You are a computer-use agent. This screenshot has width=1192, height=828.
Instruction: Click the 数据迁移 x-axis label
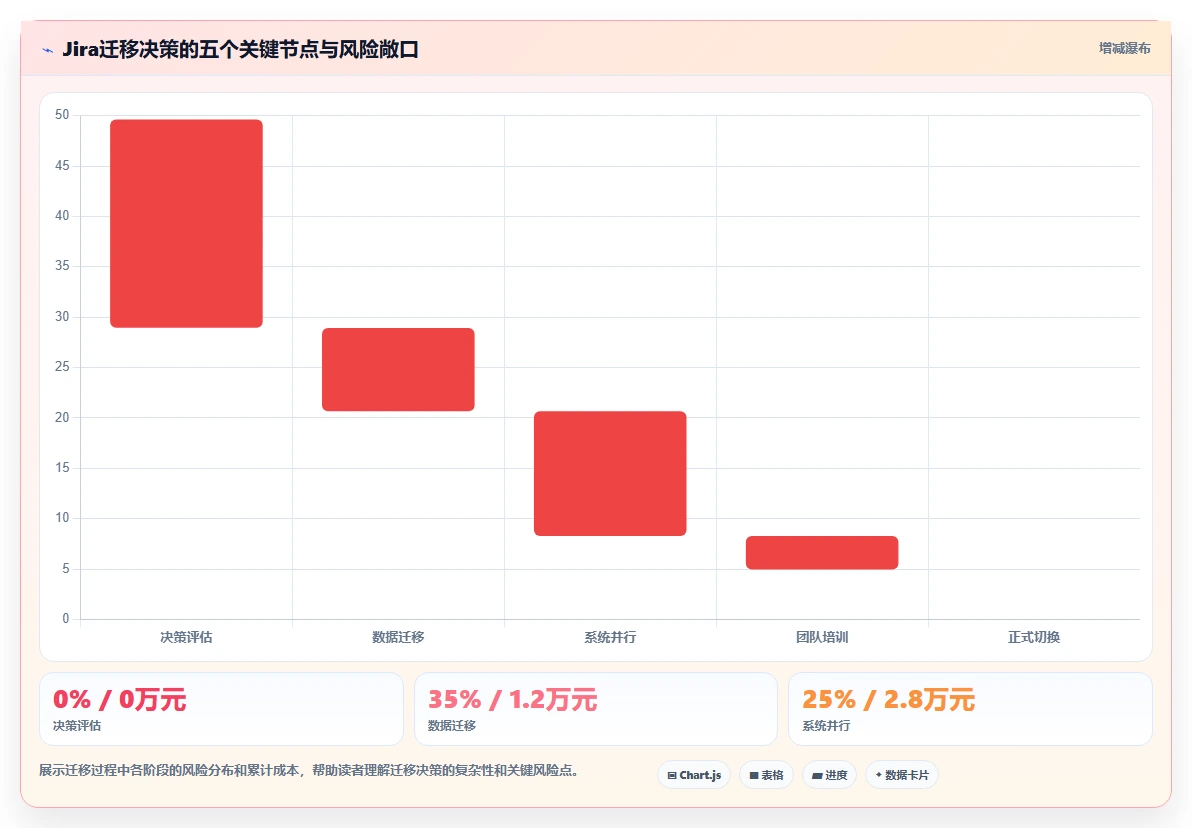[398, 637]
